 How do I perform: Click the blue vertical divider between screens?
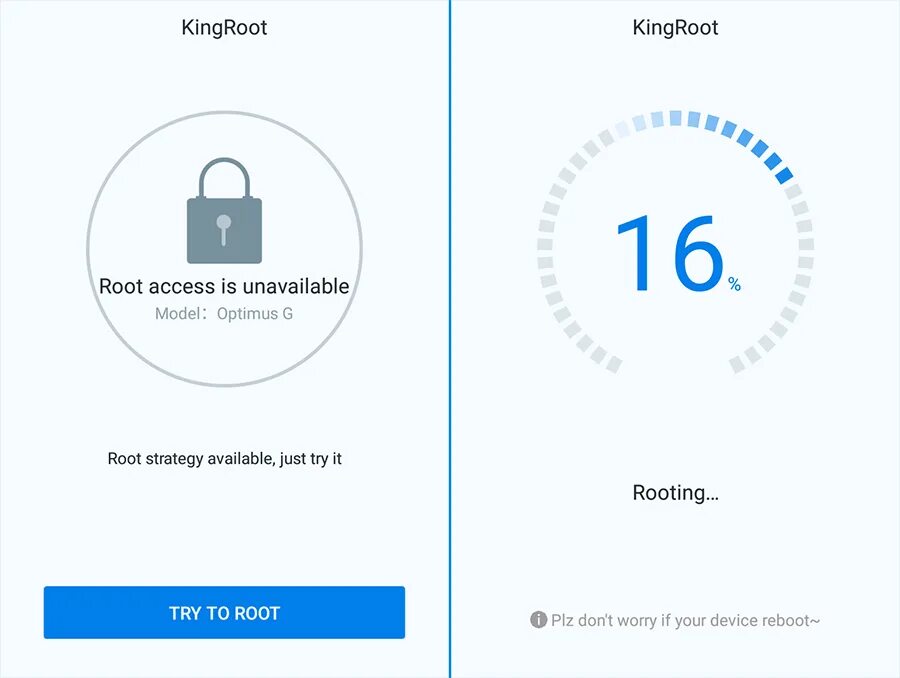point(450,340)
